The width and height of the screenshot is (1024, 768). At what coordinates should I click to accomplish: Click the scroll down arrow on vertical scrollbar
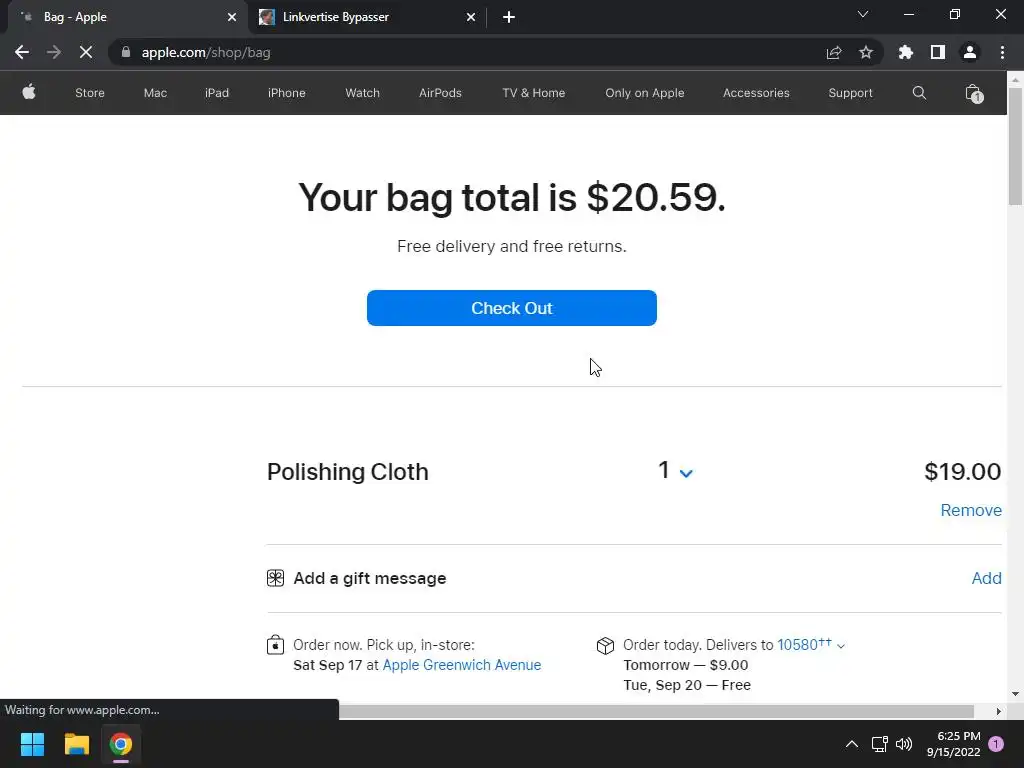click(1015, 694)
